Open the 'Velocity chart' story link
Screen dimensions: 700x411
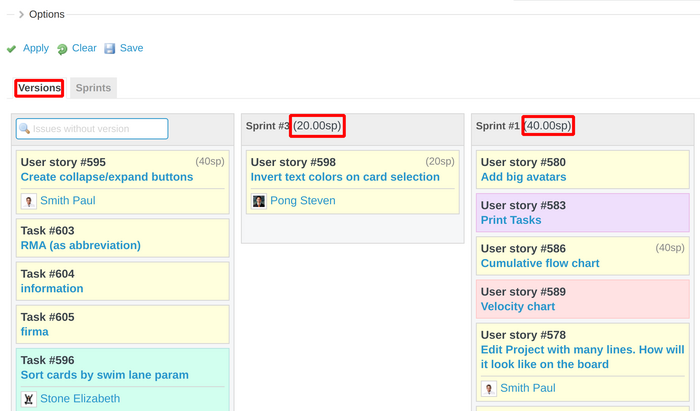coord(517,307)
